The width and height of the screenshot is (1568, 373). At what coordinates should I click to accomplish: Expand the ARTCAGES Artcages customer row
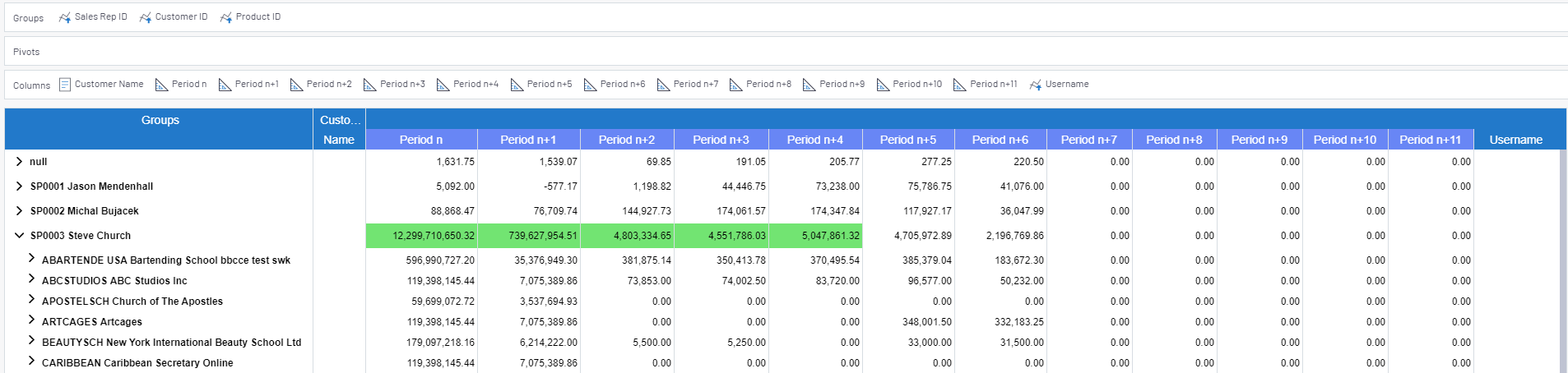click(31, 320)
